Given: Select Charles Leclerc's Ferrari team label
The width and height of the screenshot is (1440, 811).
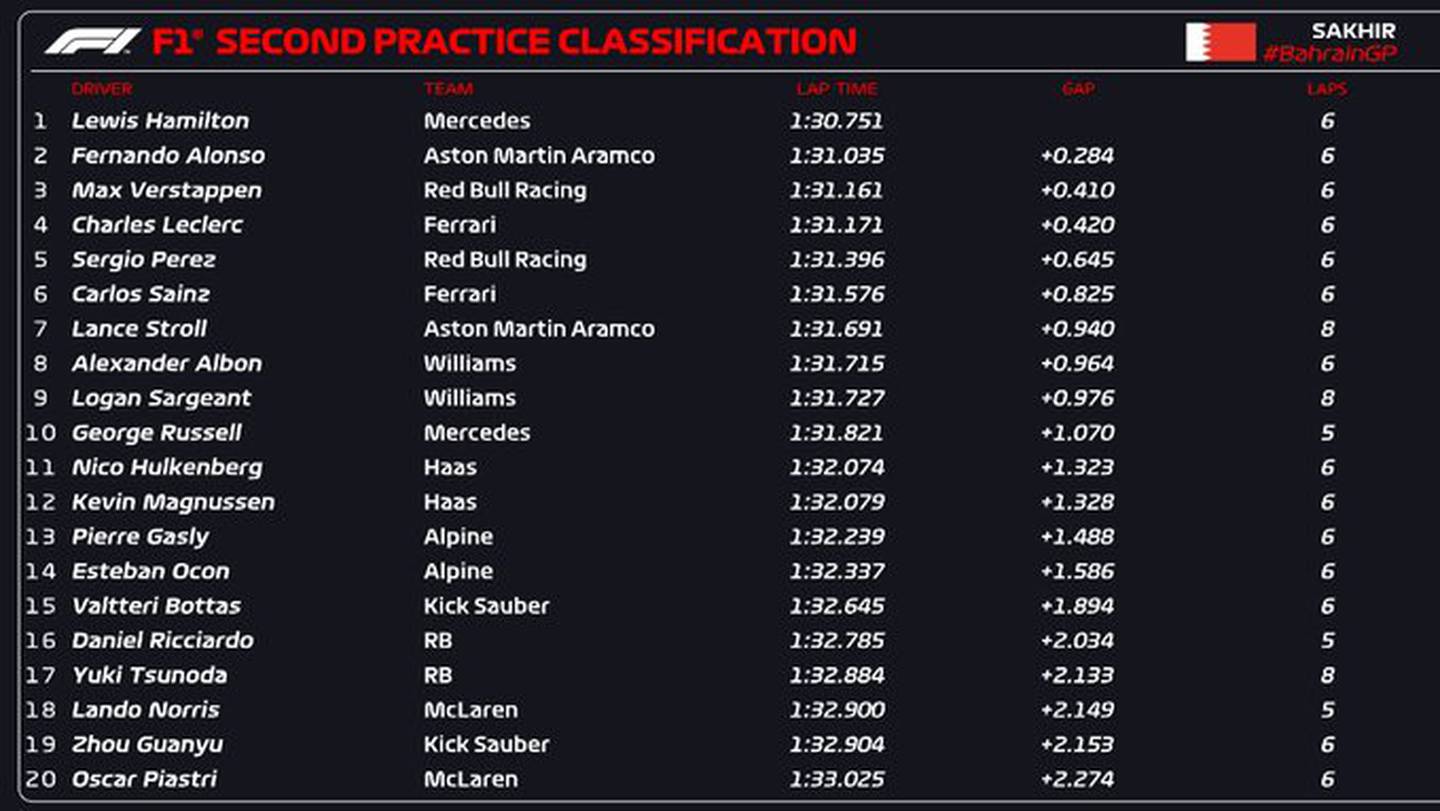Looking at the screenshot, I should click(460, 225).
